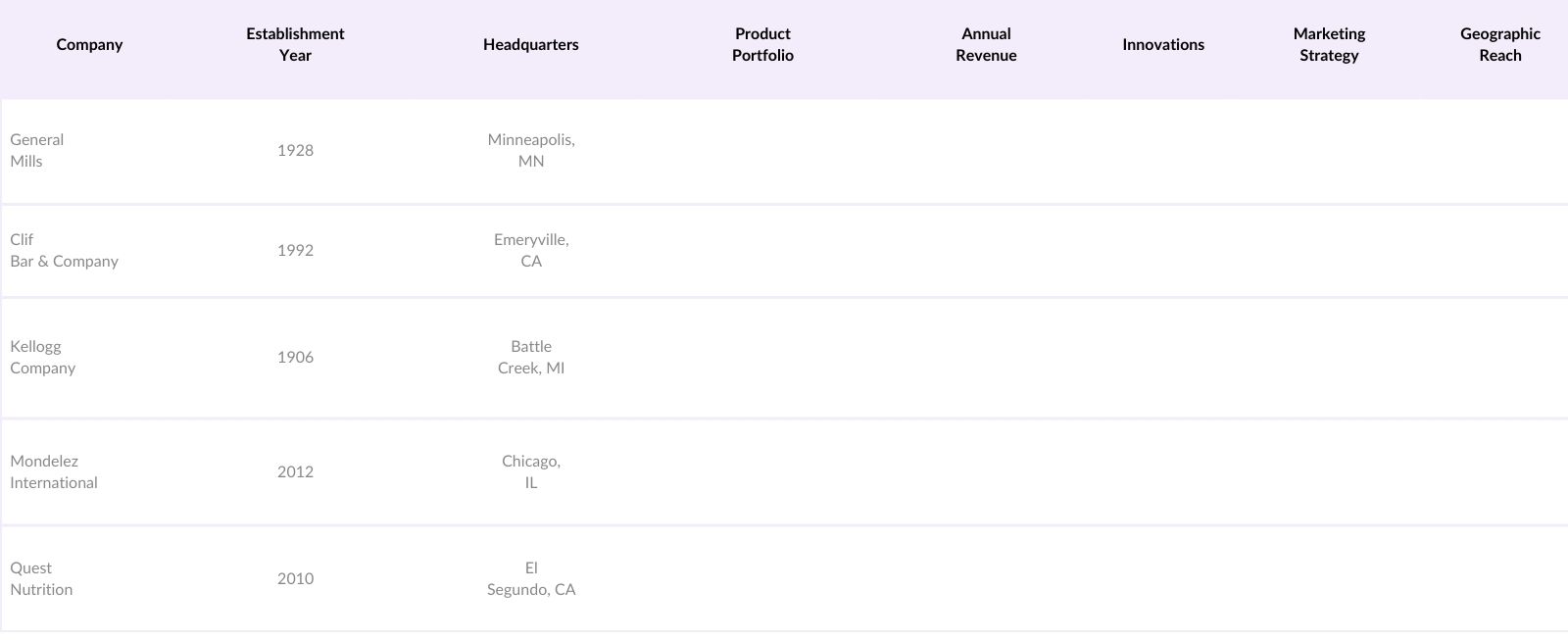Click the Company column header
The image size is (1568, 640).
89,45
